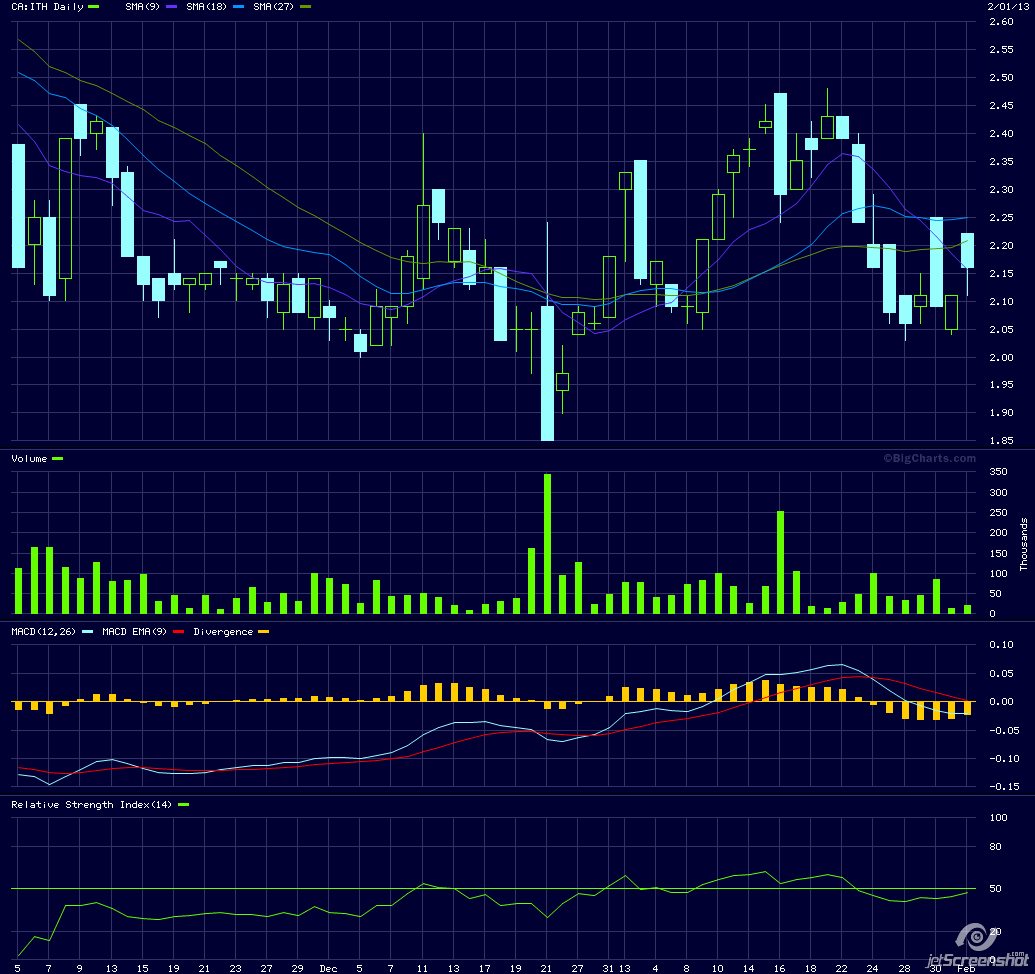Click the SMA(18) legend label
This screenshot has height=974, width=1035.
(204, 7)
